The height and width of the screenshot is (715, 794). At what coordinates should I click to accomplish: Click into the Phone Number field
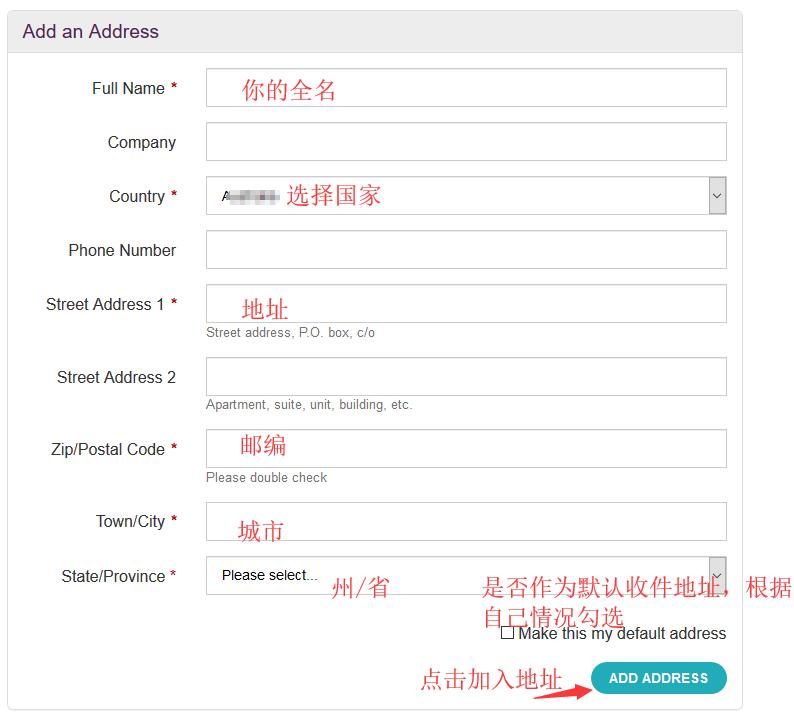point(466,250)
